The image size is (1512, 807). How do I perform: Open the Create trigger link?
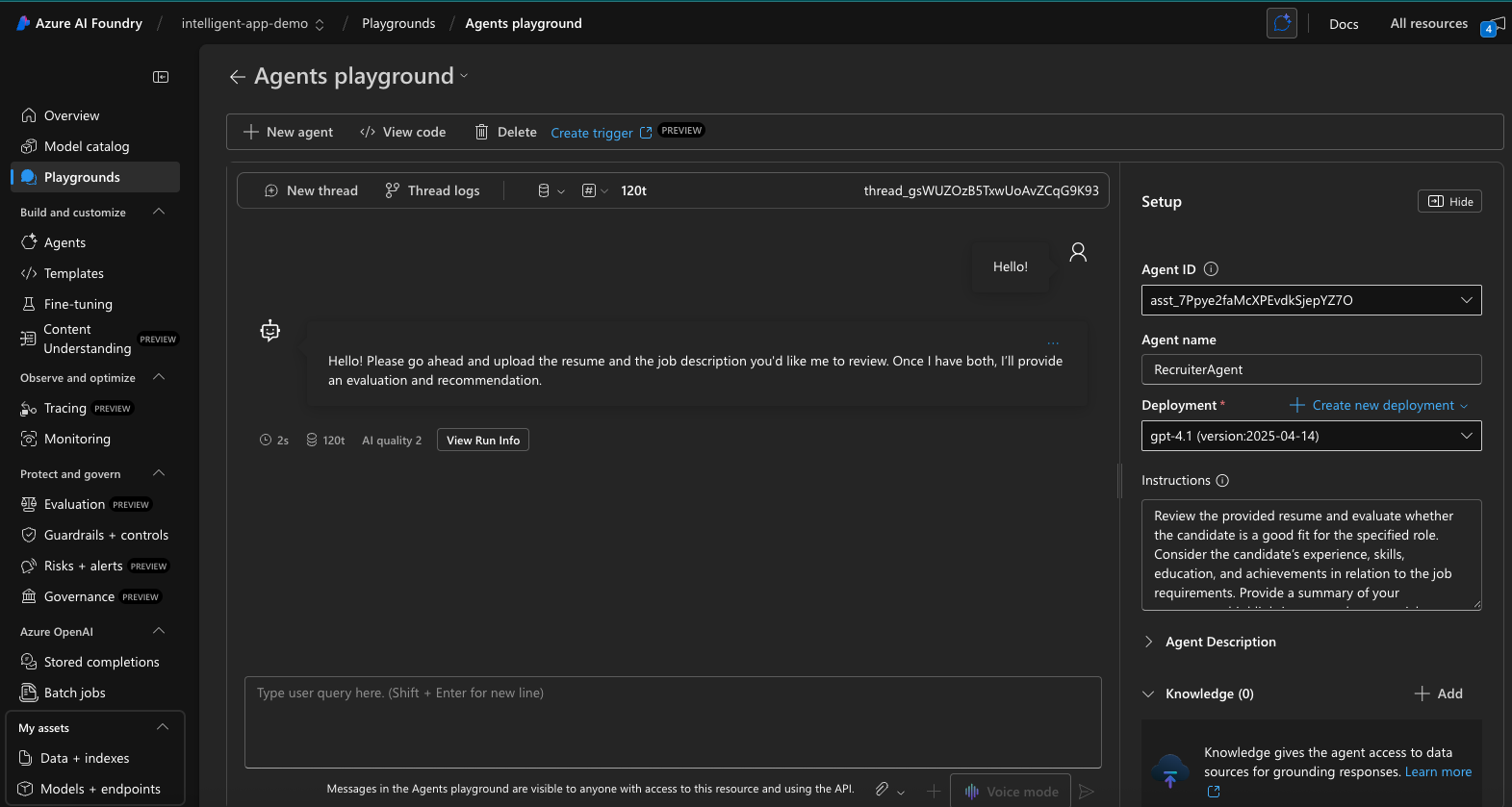pyautogui.click(x=601, y=133)
